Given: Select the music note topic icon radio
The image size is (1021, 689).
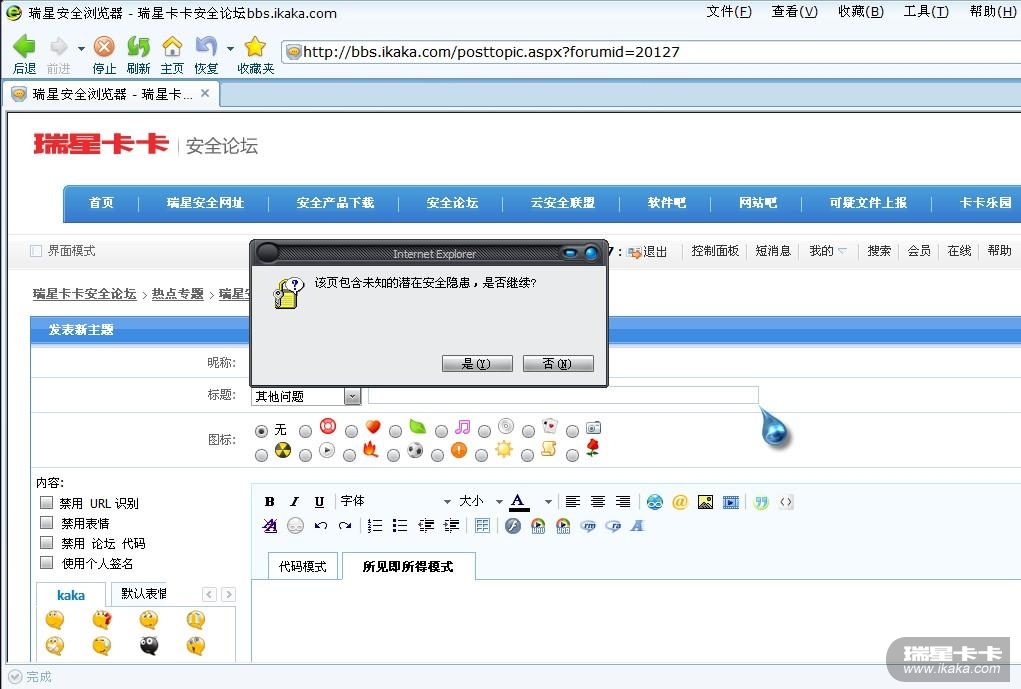Looking at the screenshot, I should [x=441, y=431].
